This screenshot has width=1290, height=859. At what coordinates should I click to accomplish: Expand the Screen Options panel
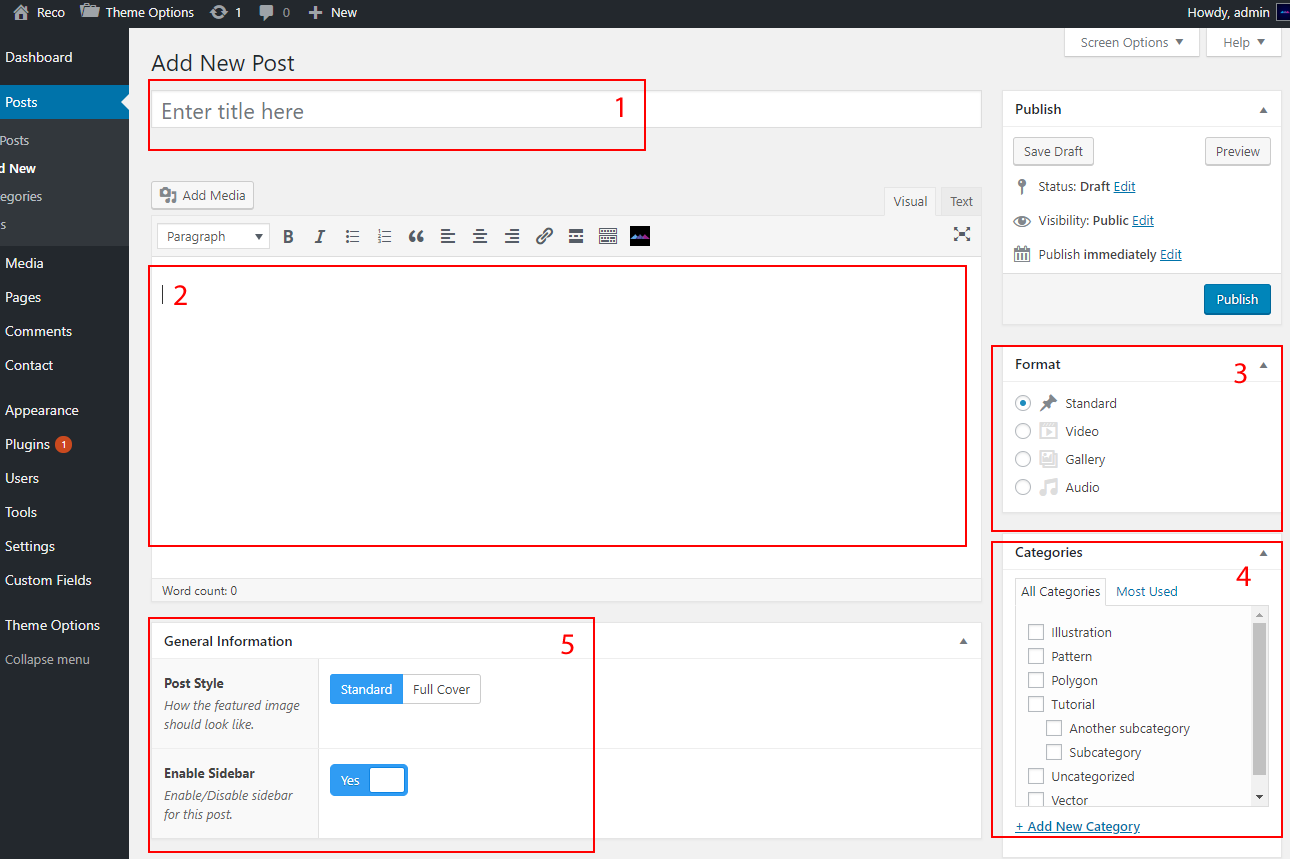pos(1131,43)
